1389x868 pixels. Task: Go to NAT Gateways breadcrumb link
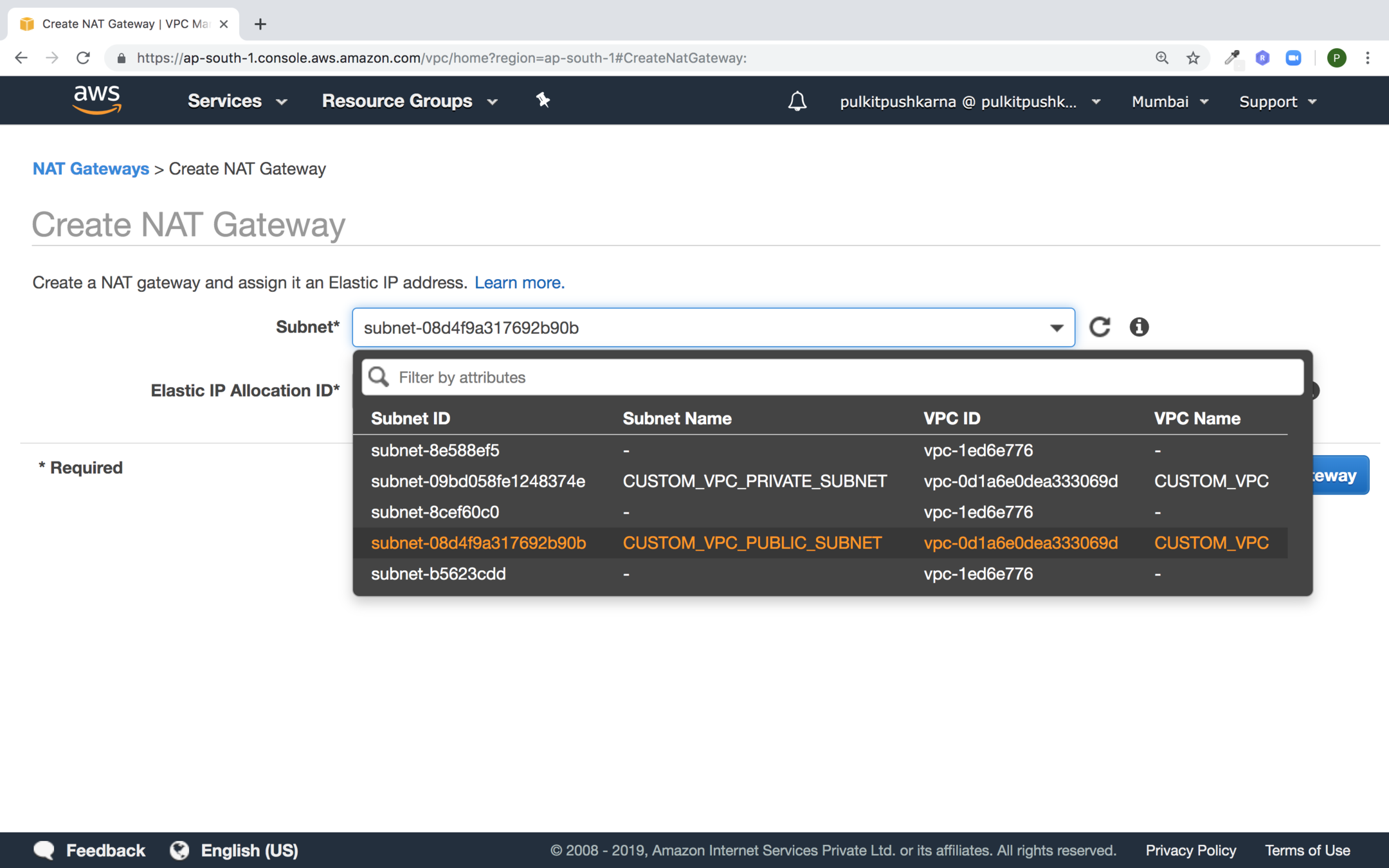[91, 168]
